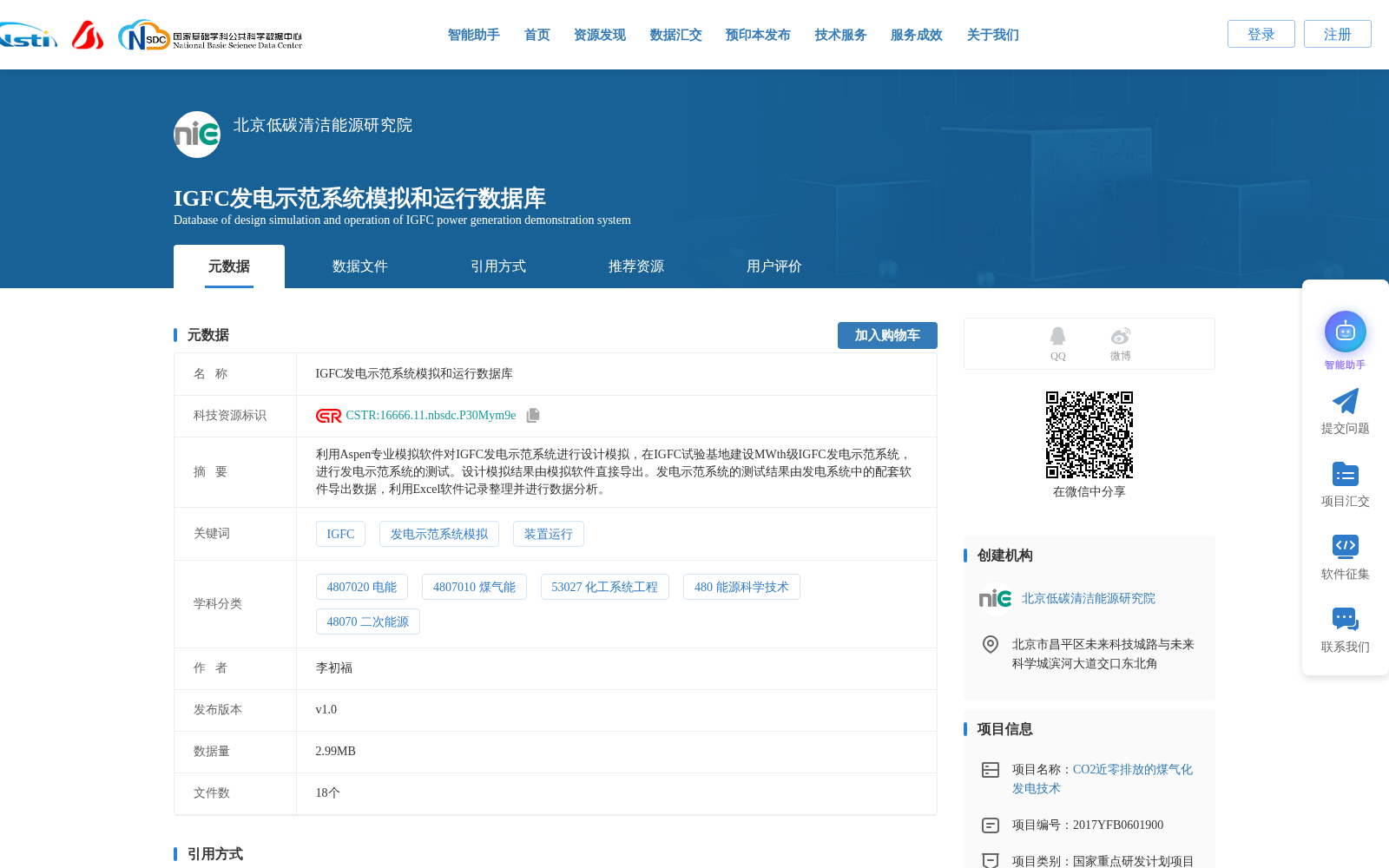This screenshot has height=868, width=1389.
Task: Click the NSTL logo in header
Action: click(x=28, y=36)
